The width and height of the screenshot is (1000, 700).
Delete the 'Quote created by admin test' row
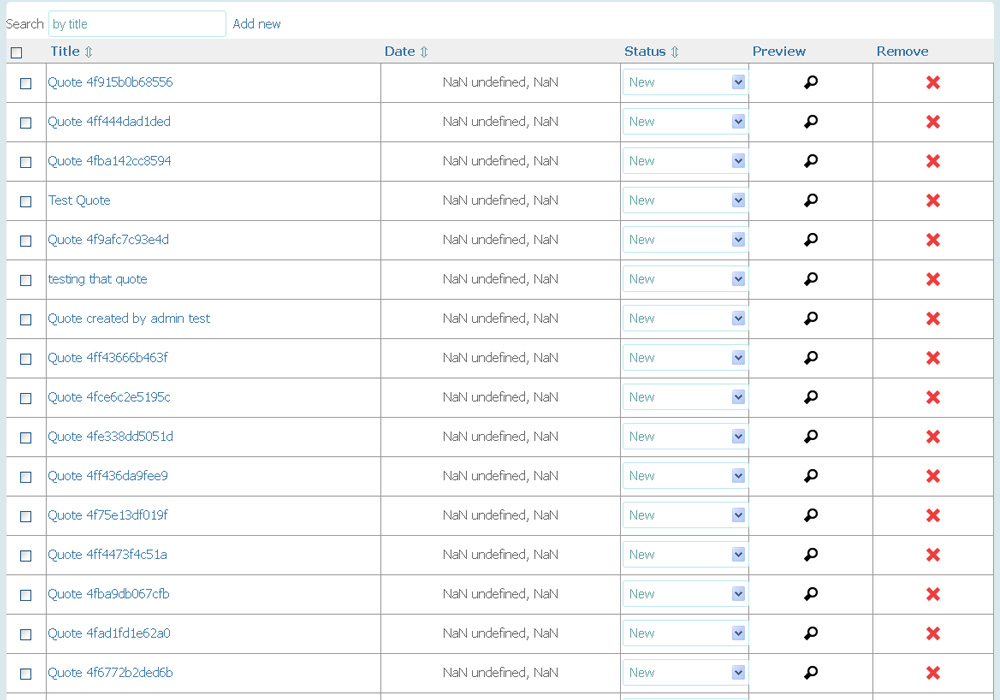933,319
